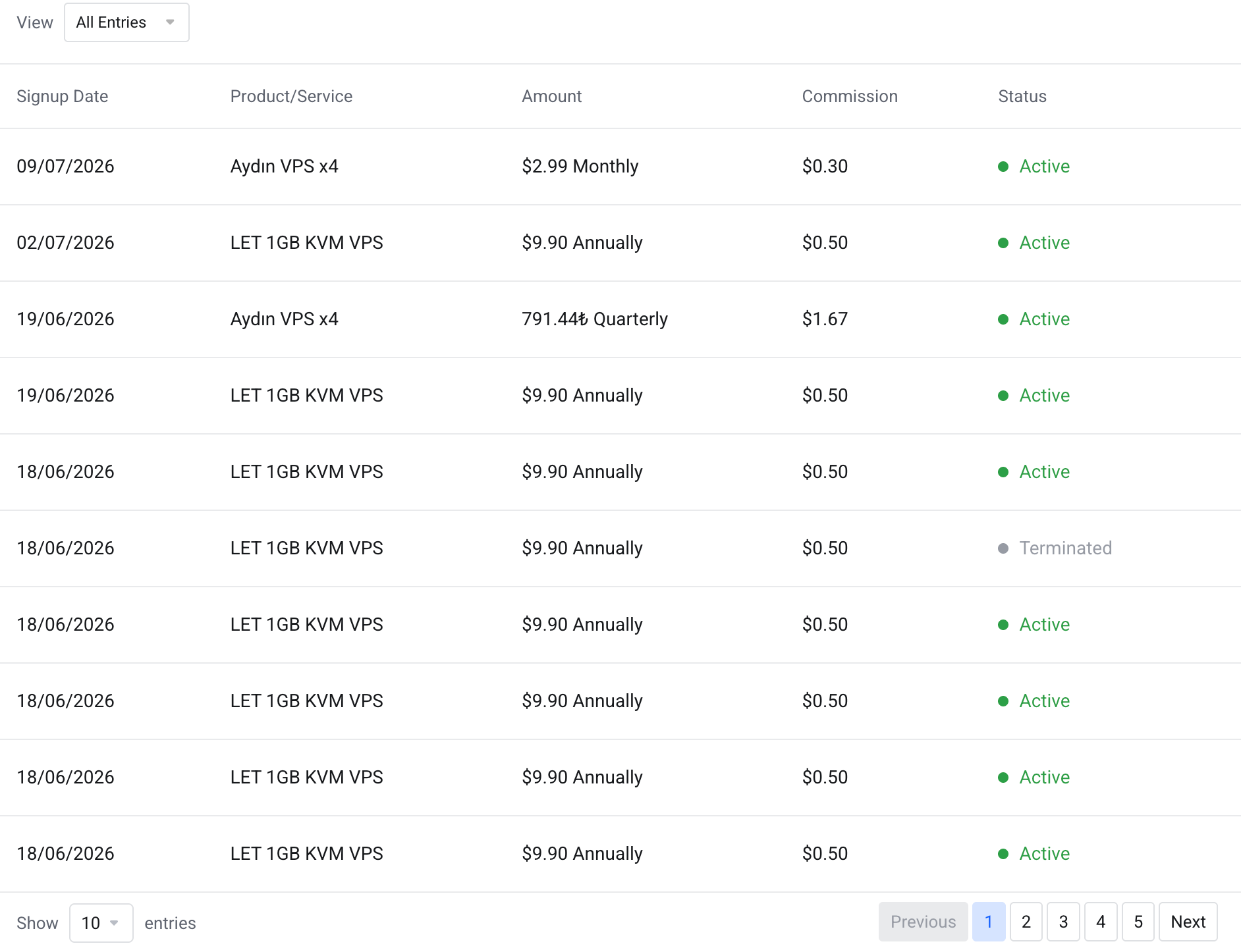Click the $0.30 commission value
1241x952 pixels.
click(825, 166)
